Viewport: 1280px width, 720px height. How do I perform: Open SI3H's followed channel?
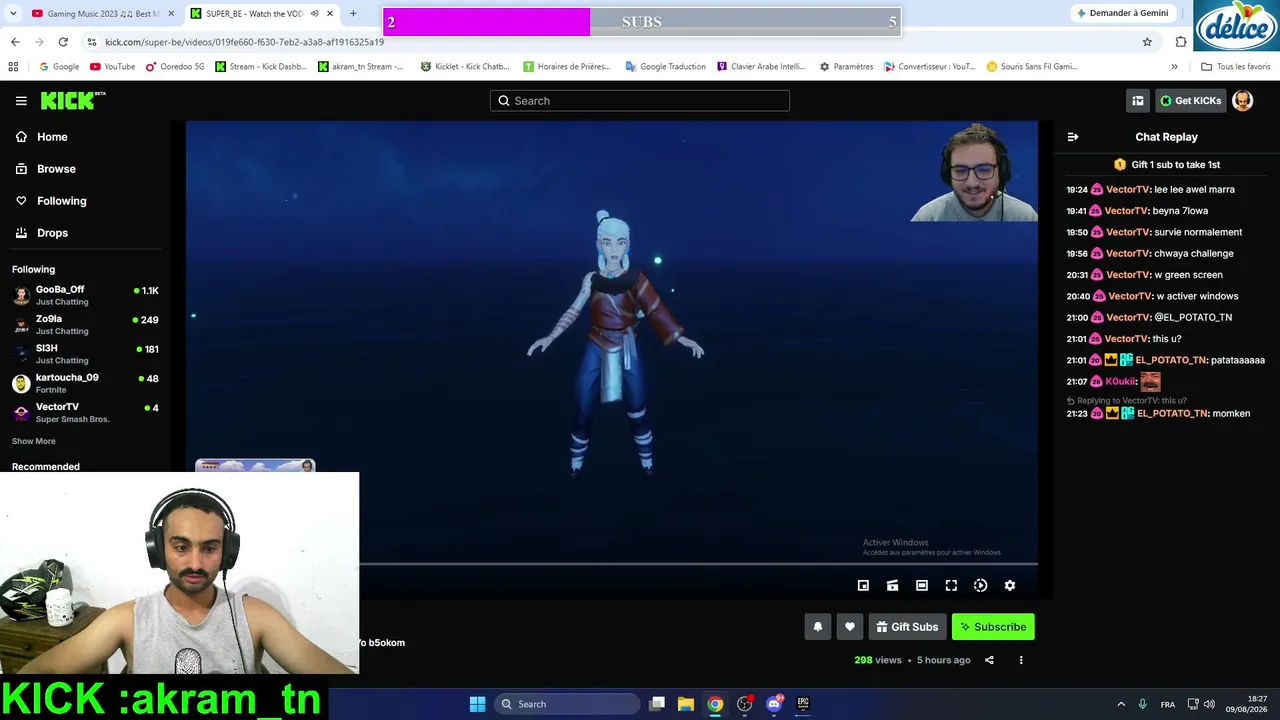[85, 353]
